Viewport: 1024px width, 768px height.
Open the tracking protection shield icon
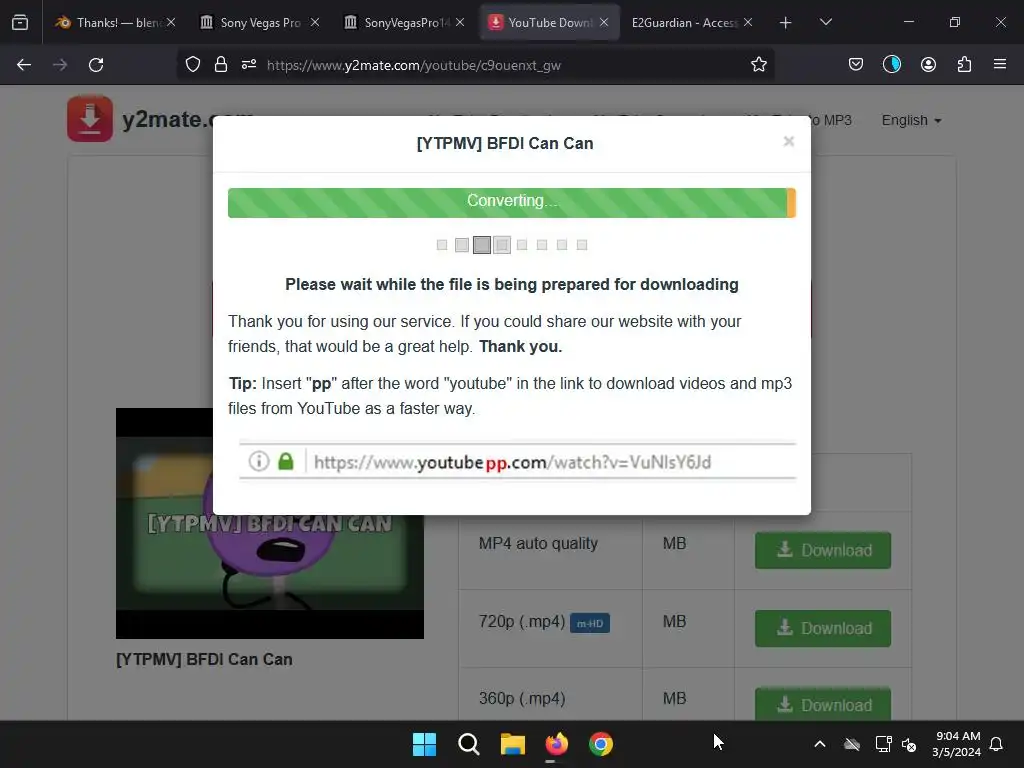point(193,65)
